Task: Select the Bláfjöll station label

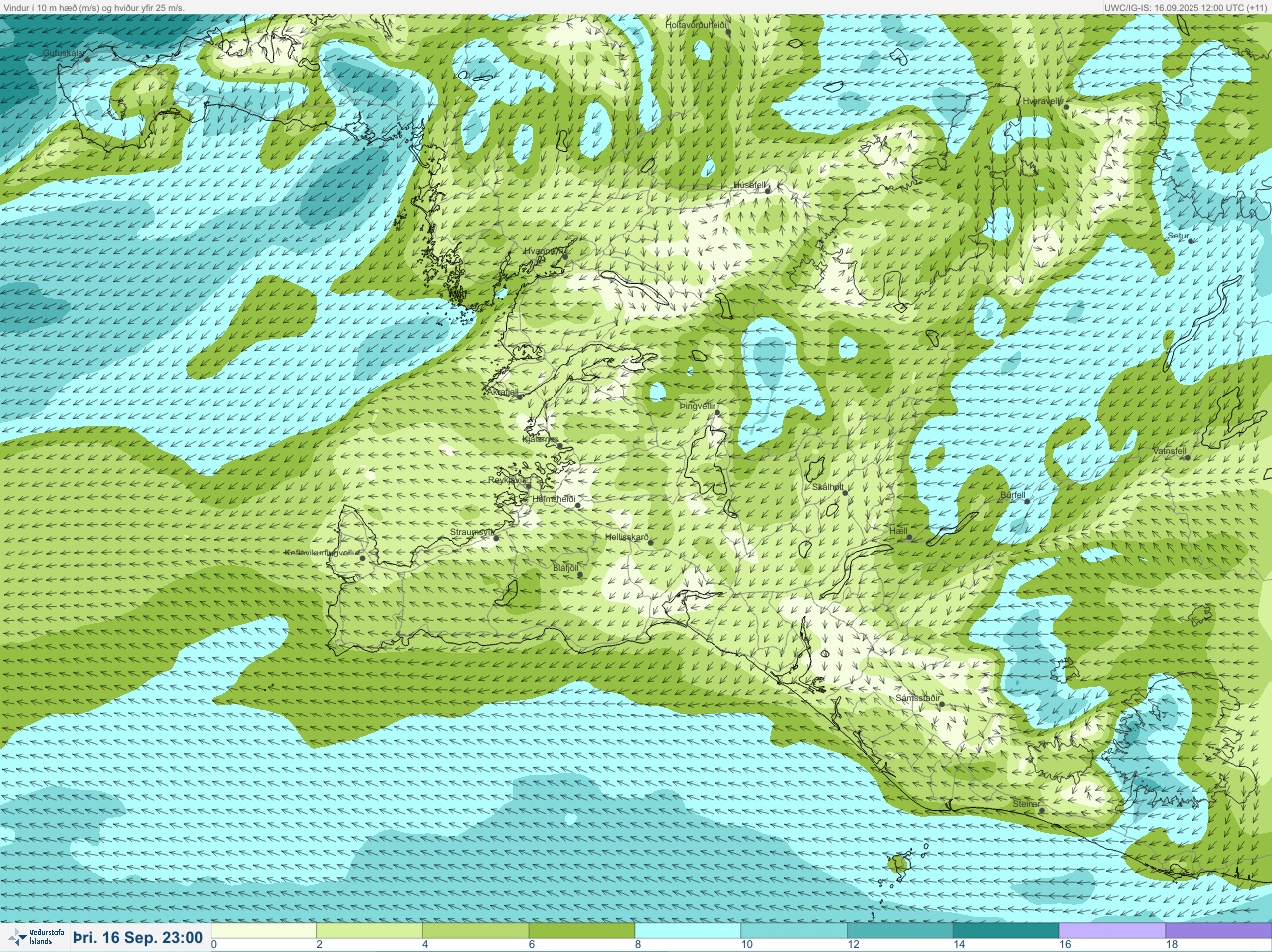Action: pyautogui.click(x=565, y=567)
